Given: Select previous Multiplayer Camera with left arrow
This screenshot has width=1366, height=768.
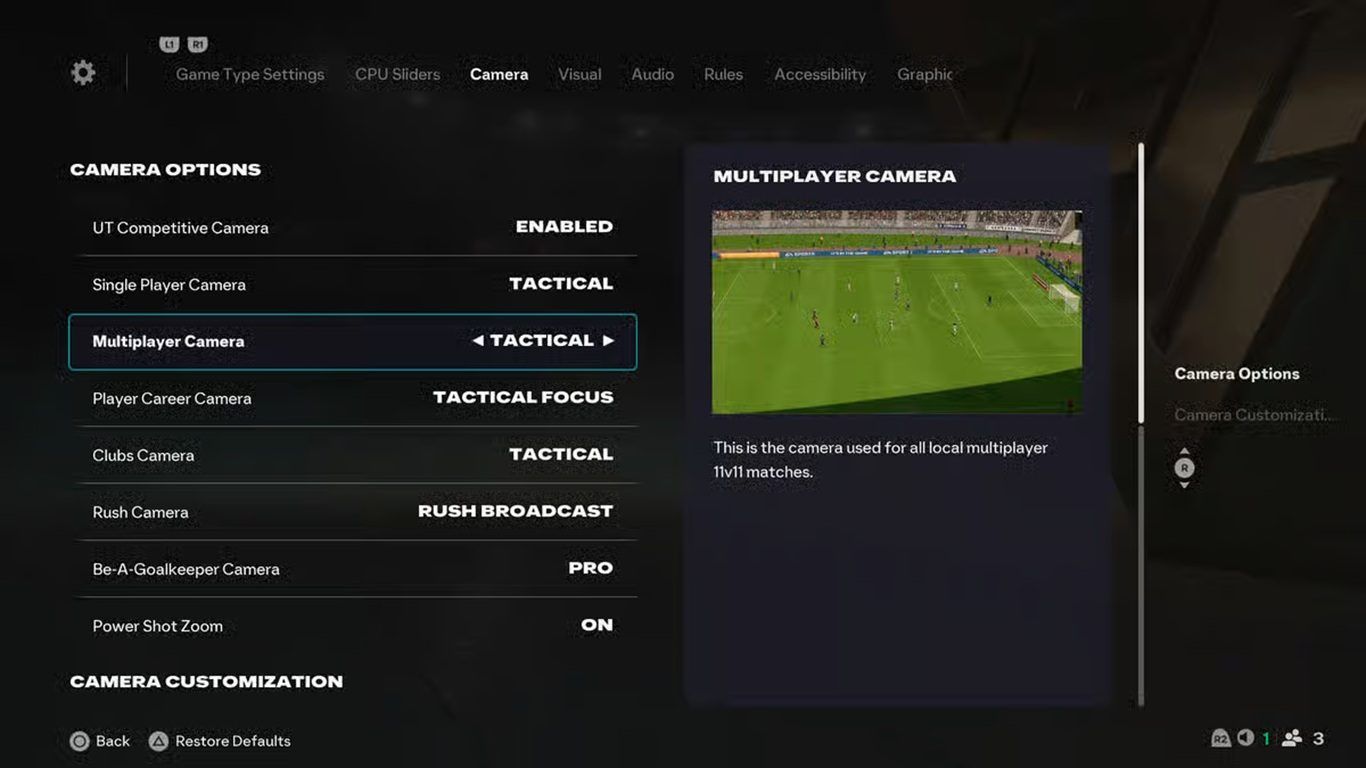Looking at the screenshot, I should pos(478,341).
